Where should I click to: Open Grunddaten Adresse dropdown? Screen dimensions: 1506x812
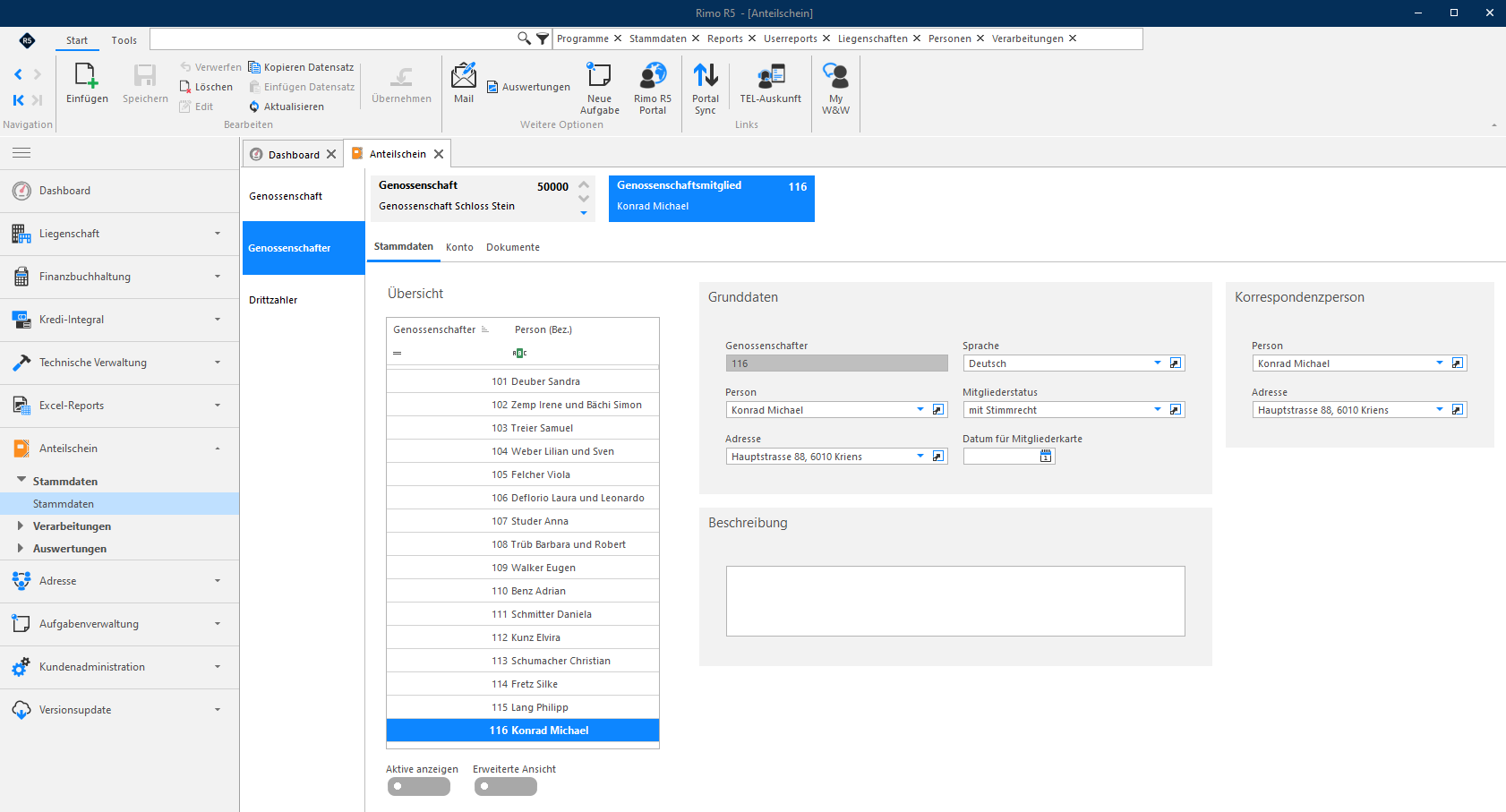920,457
